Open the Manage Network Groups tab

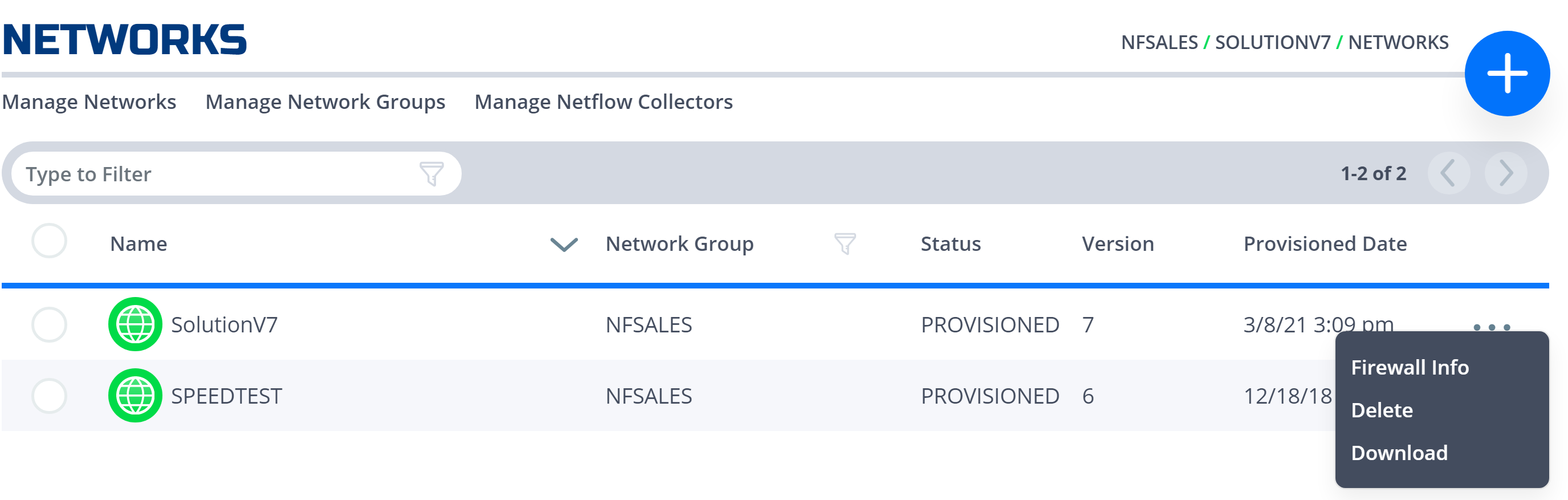point(325,101)
